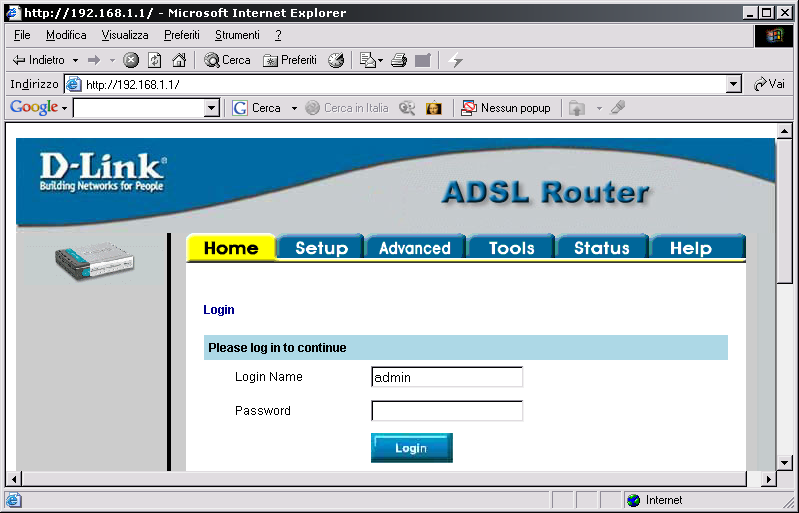Image resolution: width=799 pixels, height=513 pixels.
Task: Click the Vai go button
Action: (769, 85)
